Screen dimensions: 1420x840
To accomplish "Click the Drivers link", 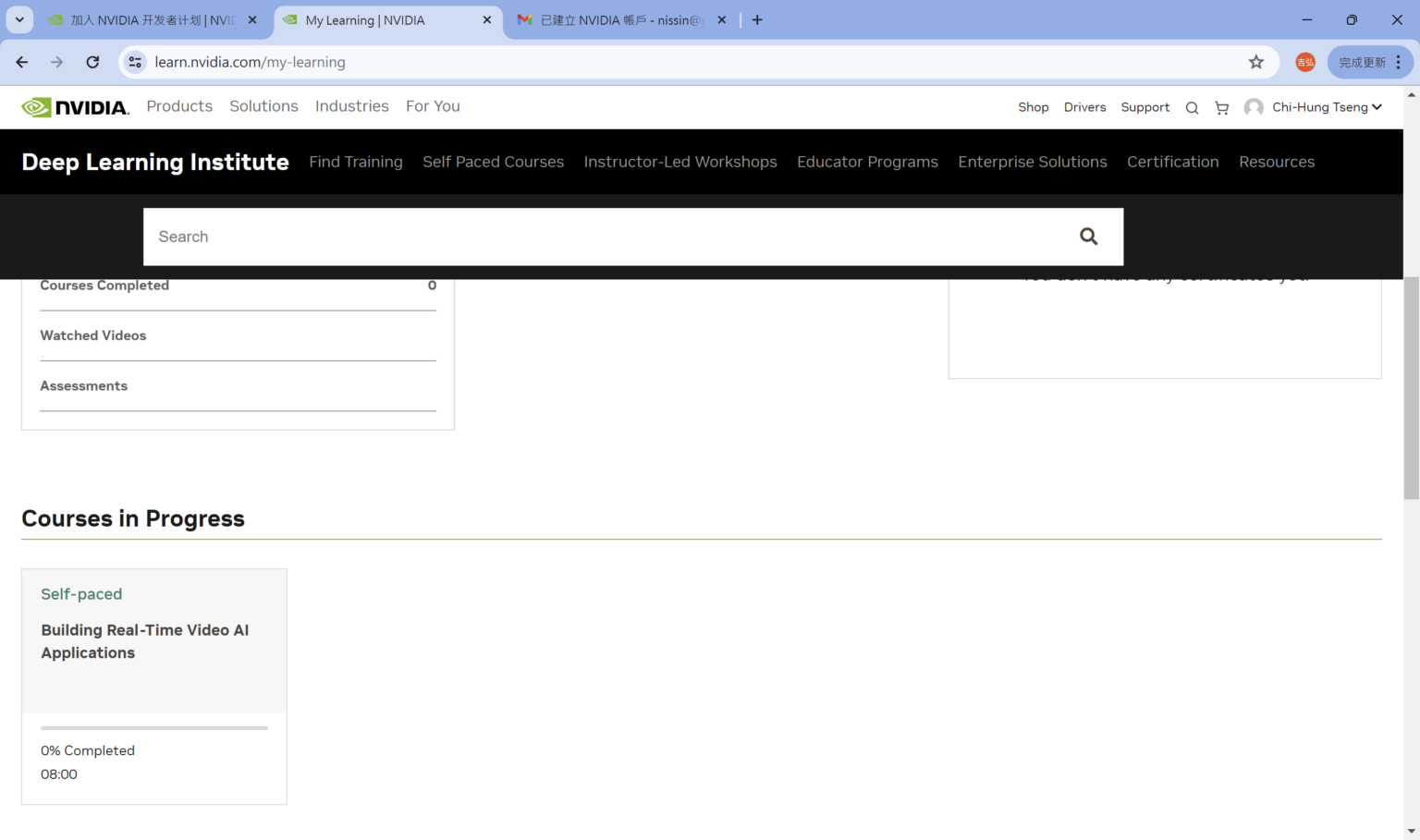I will tap(1084, 107).
